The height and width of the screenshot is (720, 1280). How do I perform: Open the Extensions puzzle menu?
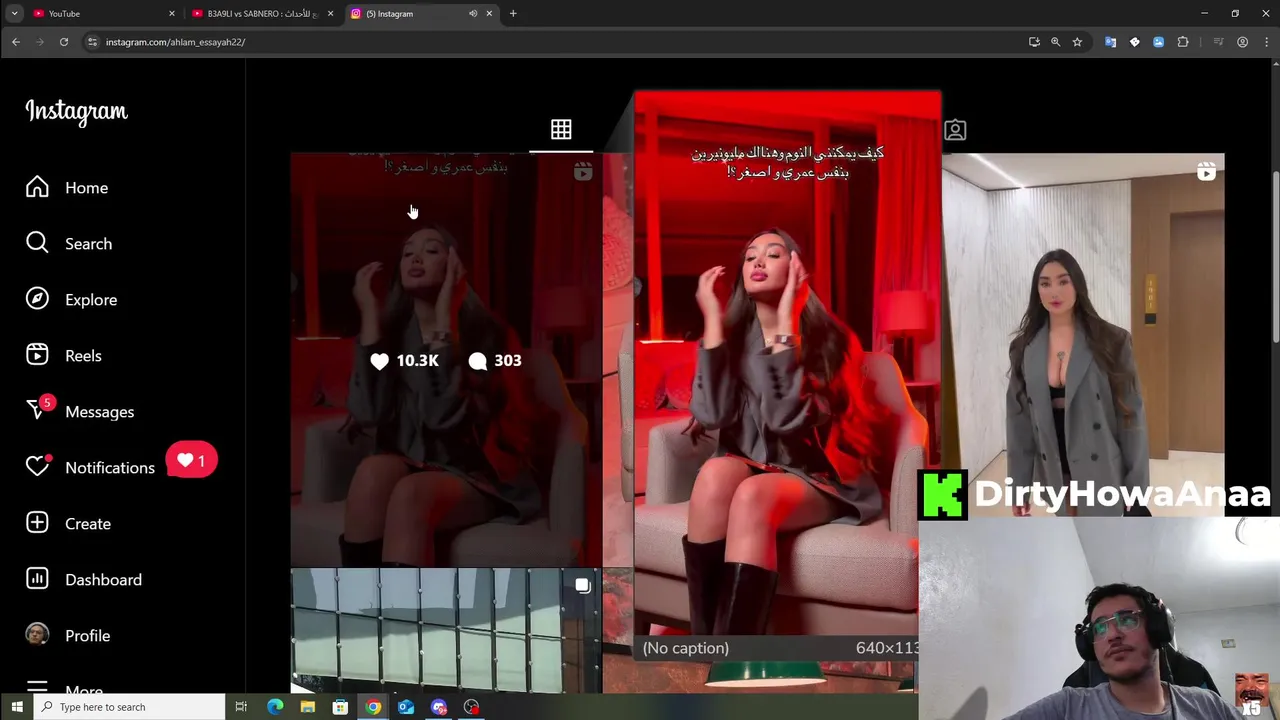[x=1183, y=42]
